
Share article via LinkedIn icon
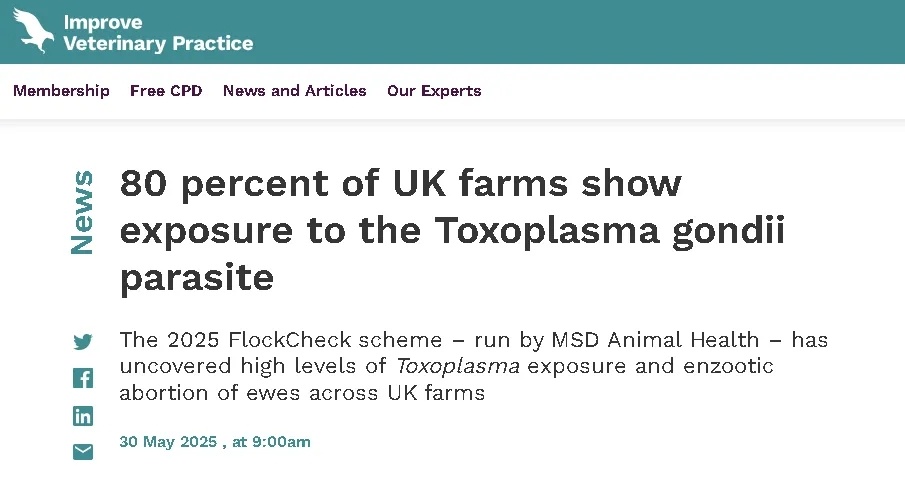(x=83, y=416)
